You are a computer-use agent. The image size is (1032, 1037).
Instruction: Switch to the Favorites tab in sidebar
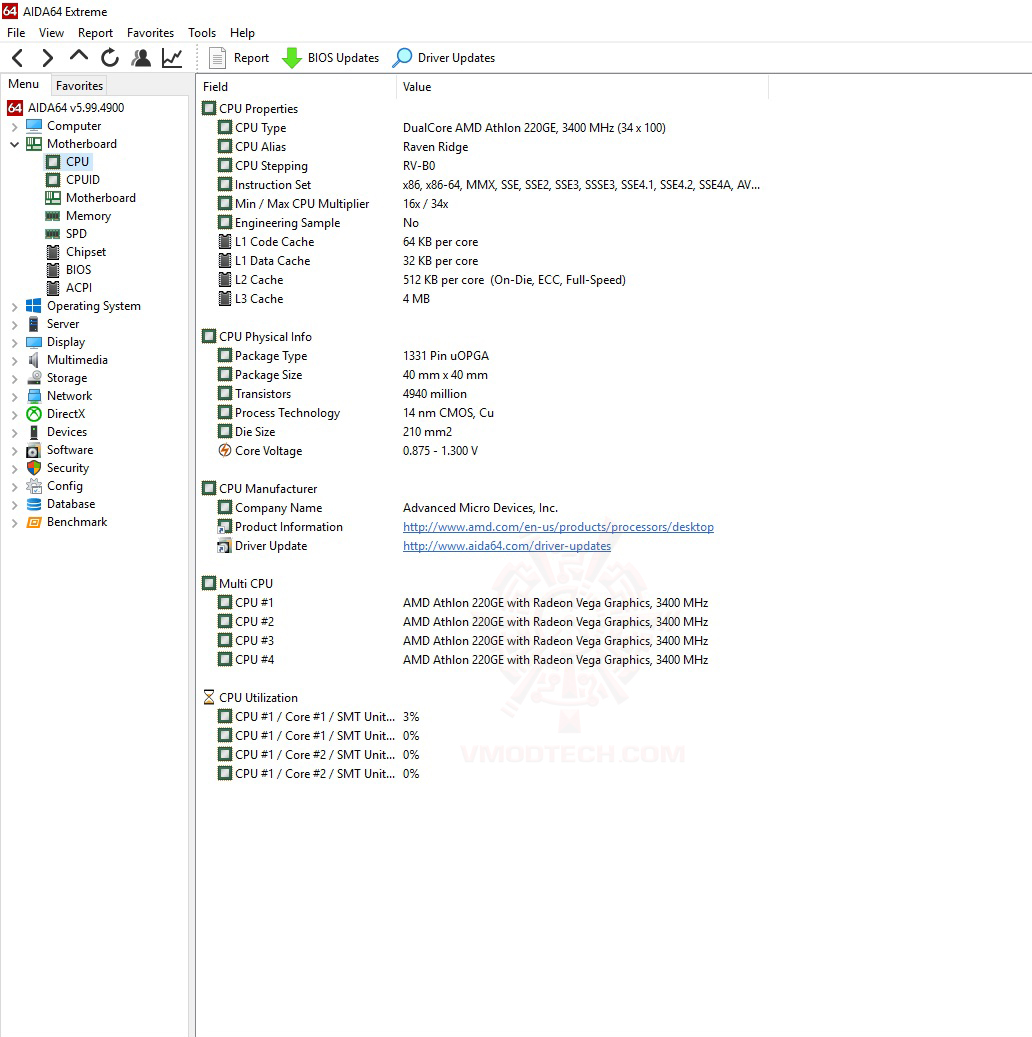tap(79, 85)
